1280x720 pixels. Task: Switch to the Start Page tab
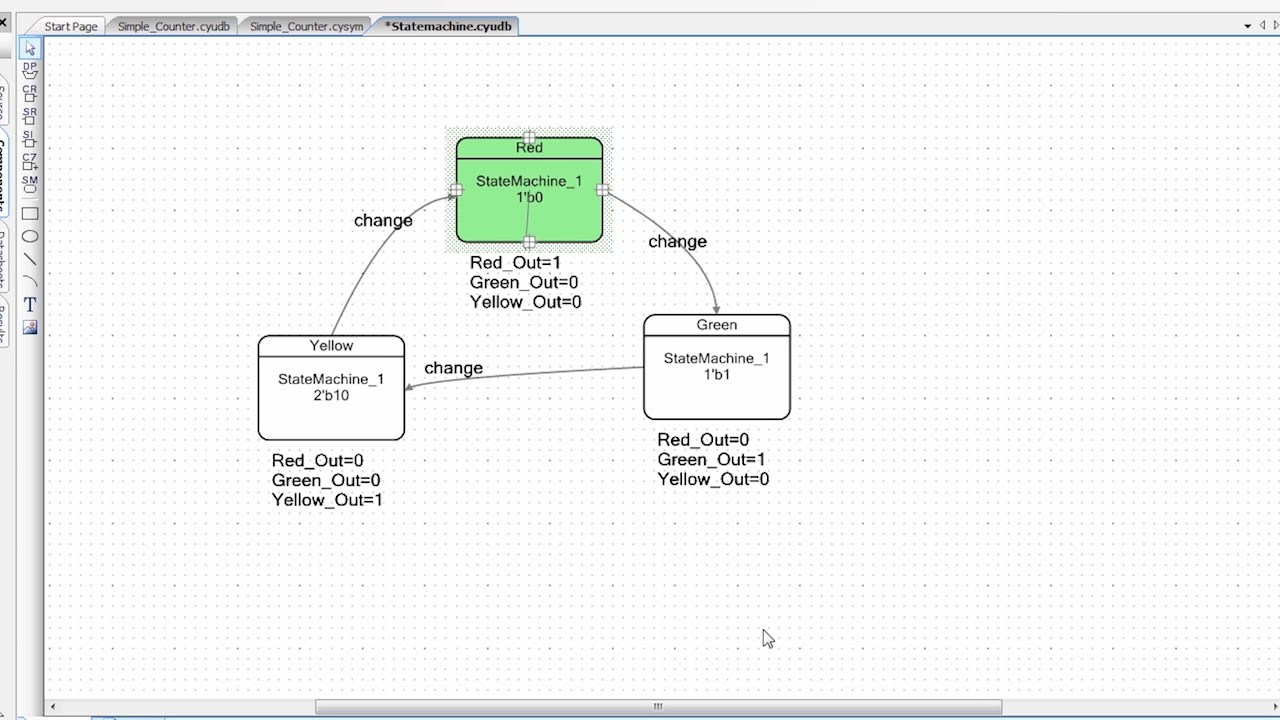70,26
